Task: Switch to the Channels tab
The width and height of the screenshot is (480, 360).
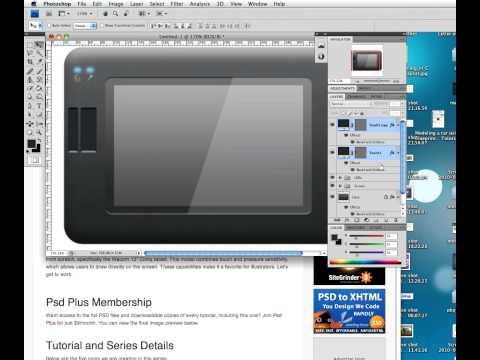Action: [x=356, y=97]
